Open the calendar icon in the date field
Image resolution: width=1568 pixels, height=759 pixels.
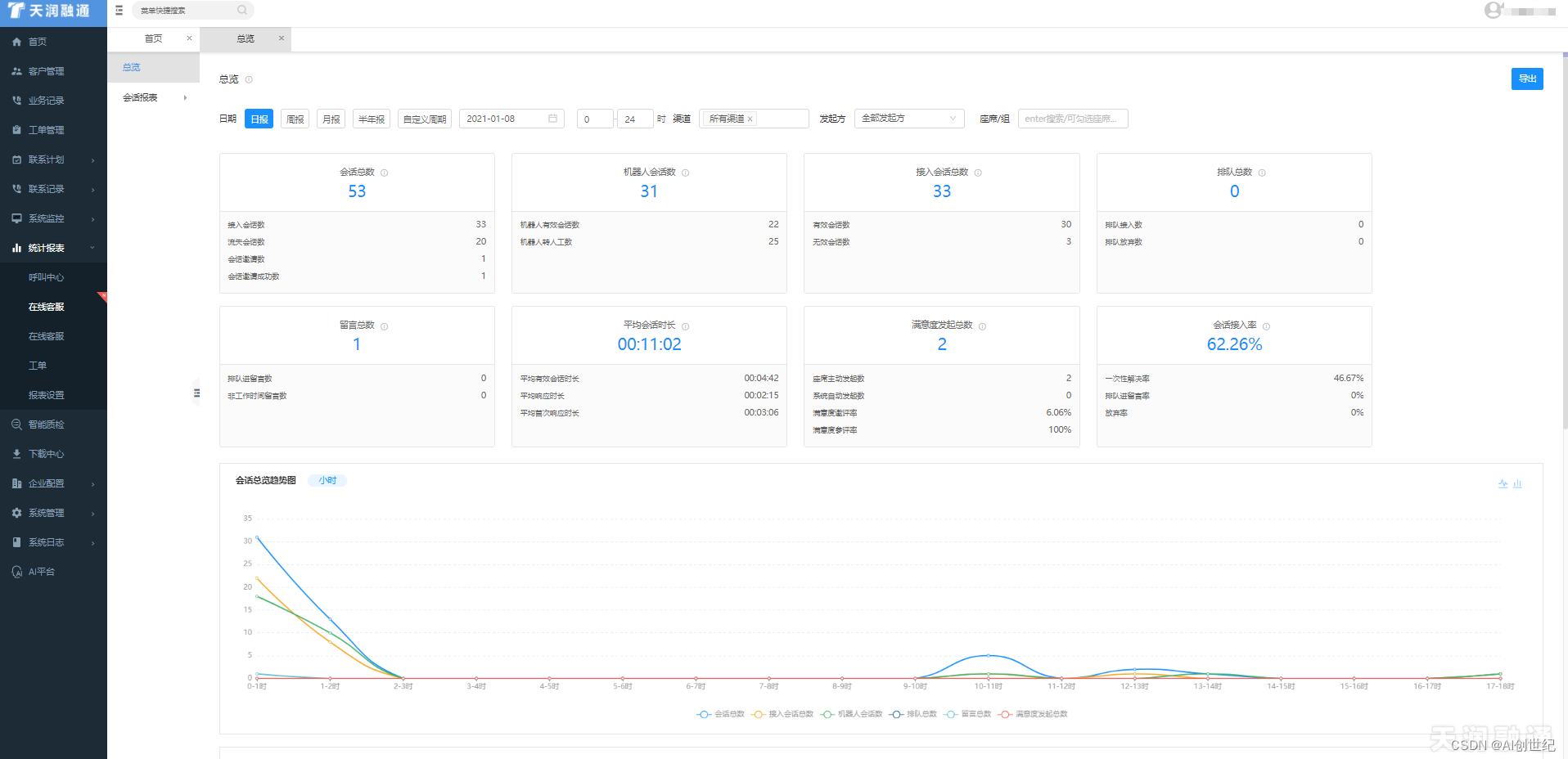[552, 119]
